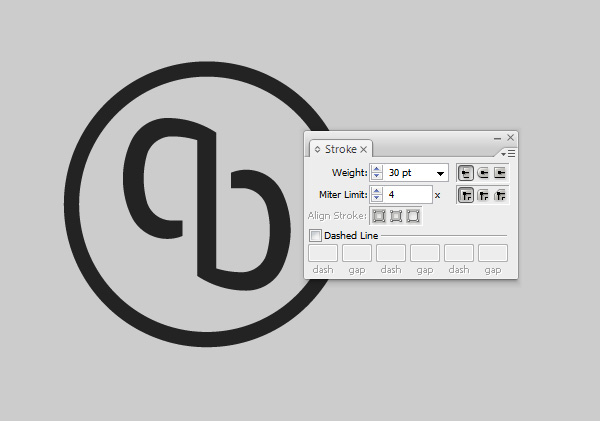Click the Weight: label
The height and width of the screenshot is (421, 600).
coord(349,173)
